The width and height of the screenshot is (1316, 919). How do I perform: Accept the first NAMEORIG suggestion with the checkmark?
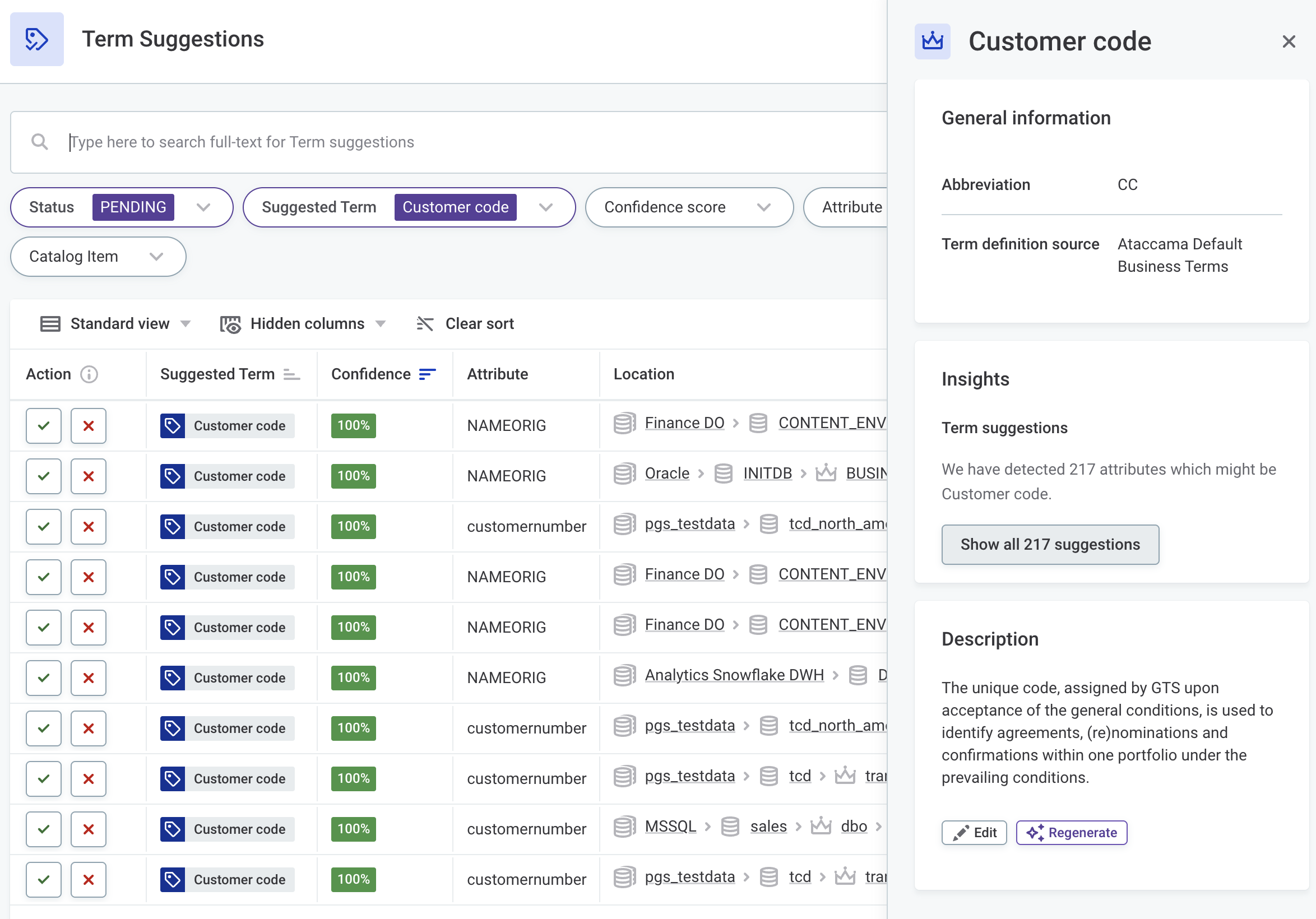pyautogui.click(x=44, y=426)
